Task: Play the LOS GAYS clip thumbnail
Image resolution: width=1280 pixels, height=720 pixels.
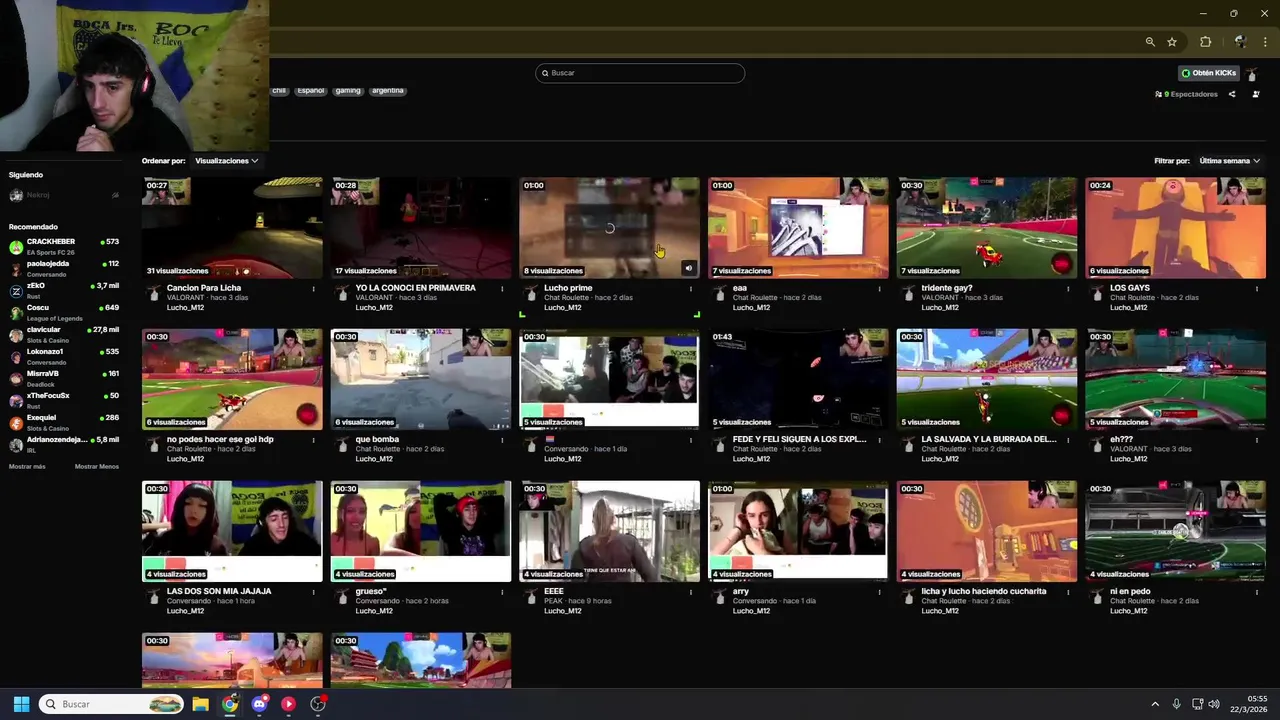Action: coord(1176,228)
